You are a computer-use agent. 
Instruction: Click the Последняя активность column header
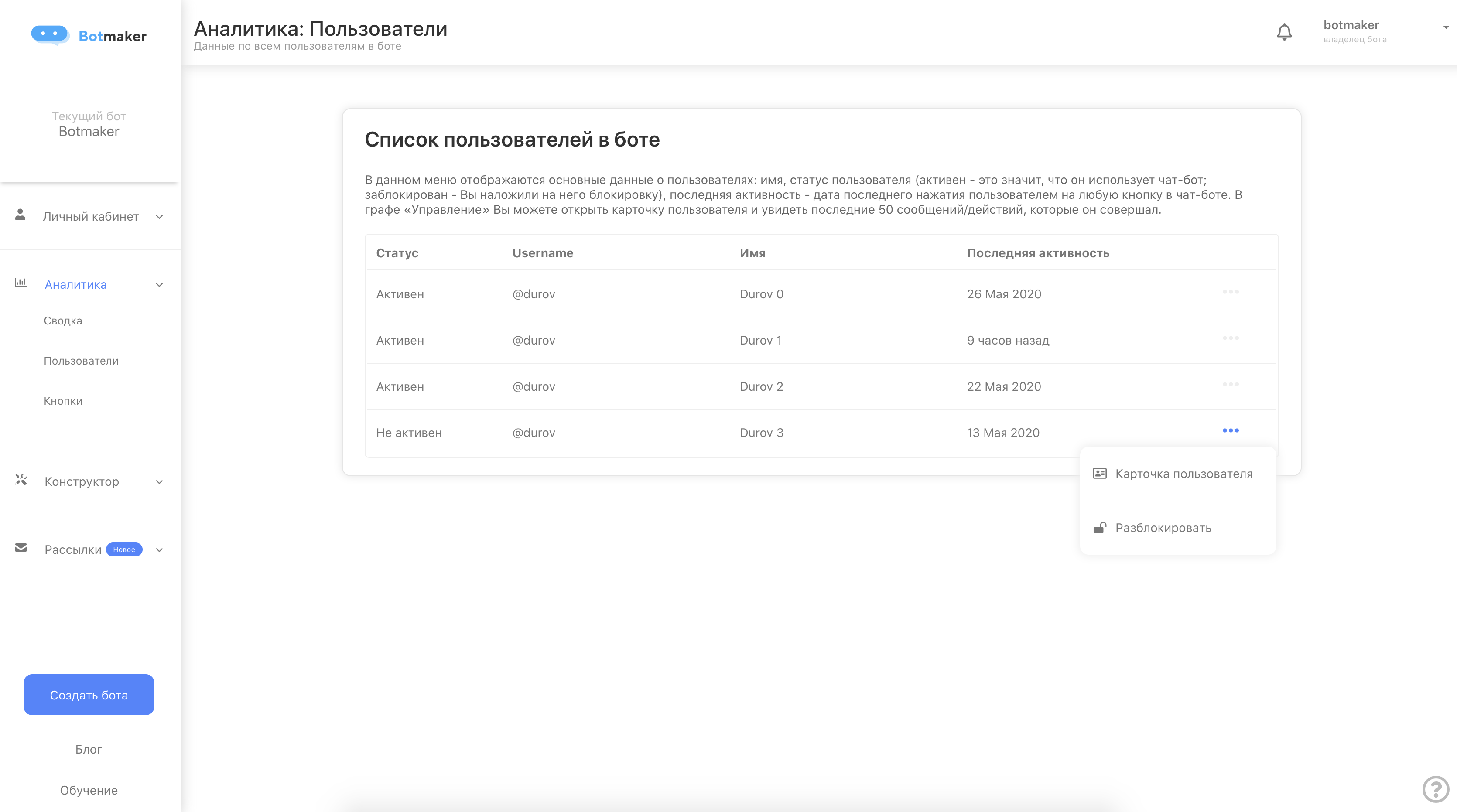point(1038,253)
